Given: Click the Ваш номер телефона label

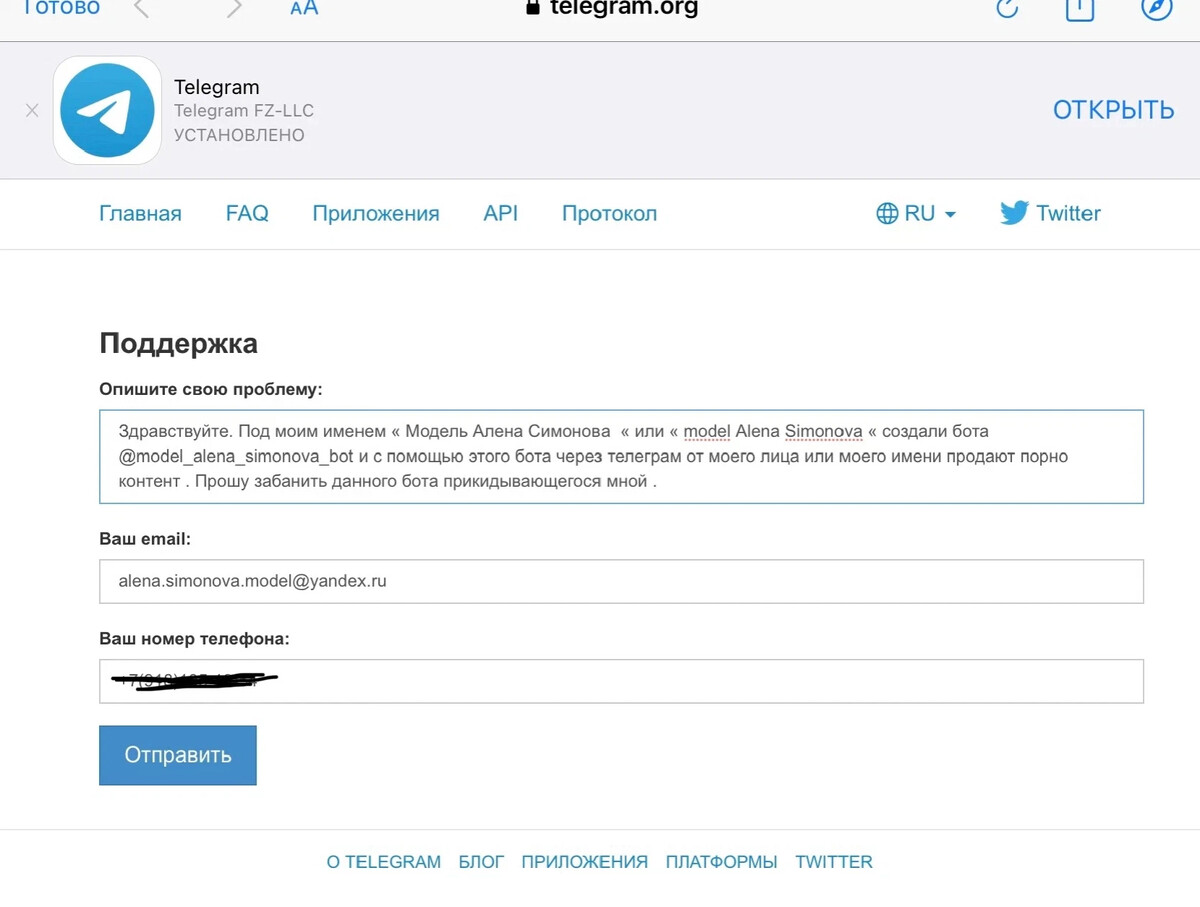Looking at the screenshot, I should [x=194, y=639].
